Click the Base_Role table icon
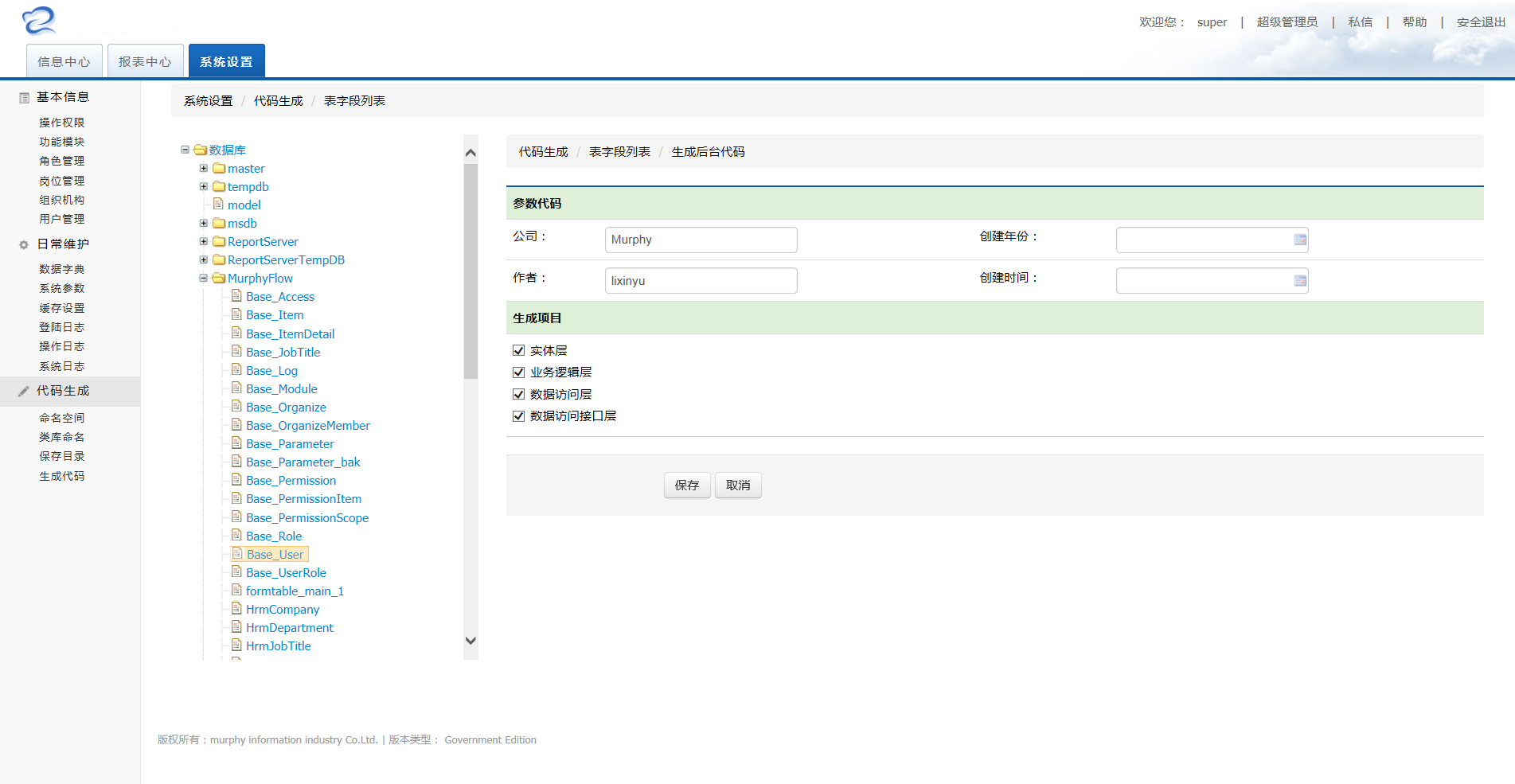The image size is (1515, 784). click(236, 535)
